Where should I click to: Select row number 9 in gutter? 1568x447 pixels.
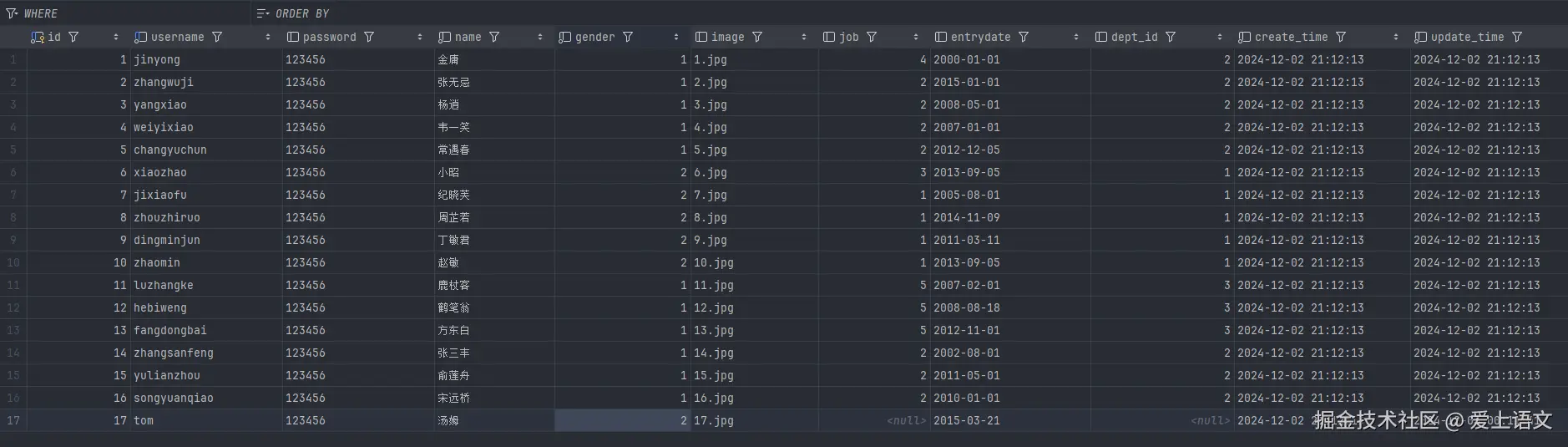[x=13, y=240]
